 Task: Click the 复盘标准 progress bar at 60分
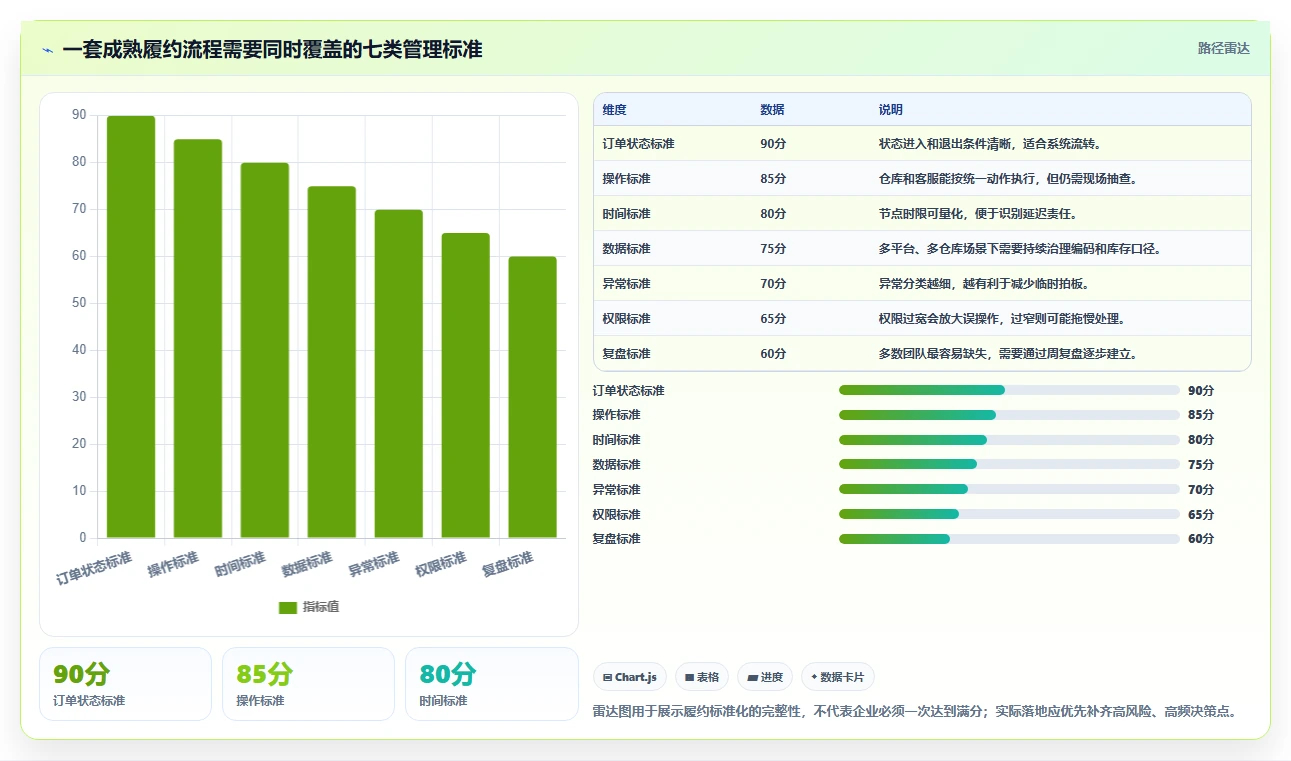tap(1010, 539)
